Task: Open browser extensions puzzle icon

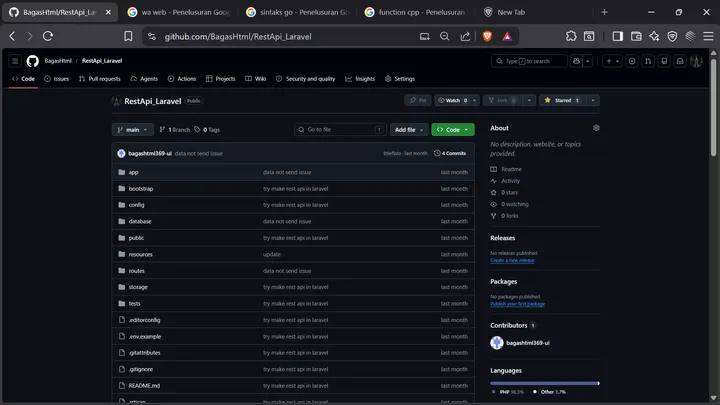Action: click(571, 36)
